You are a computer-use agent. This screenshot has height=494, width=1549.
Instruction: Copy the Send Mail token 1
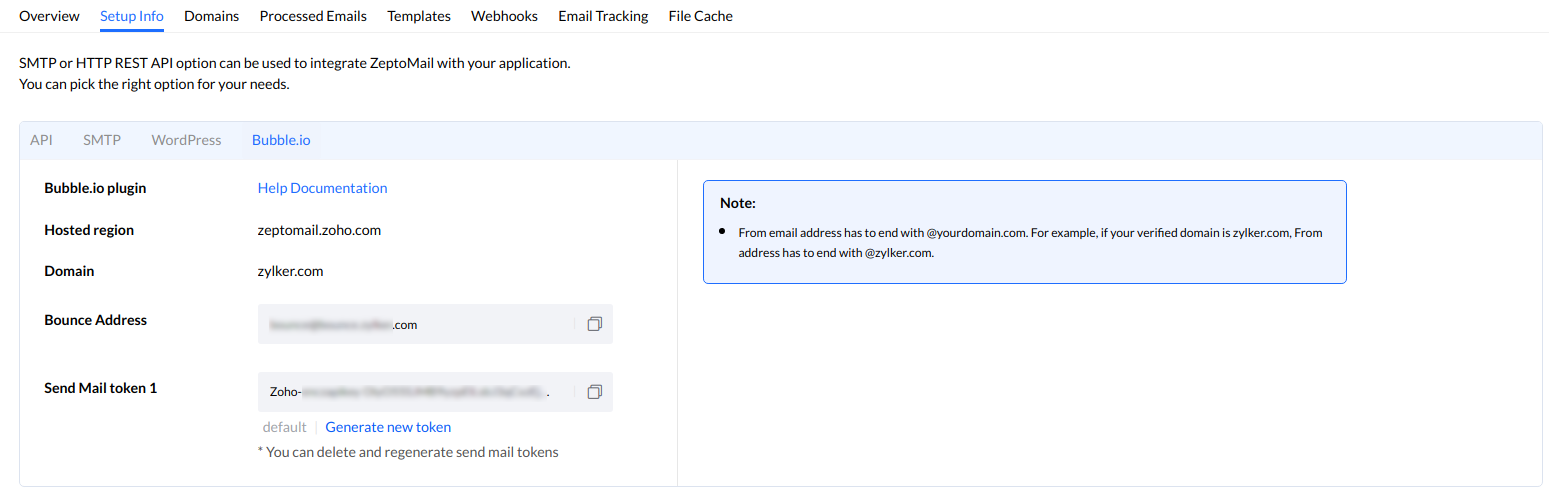[594, 392]
